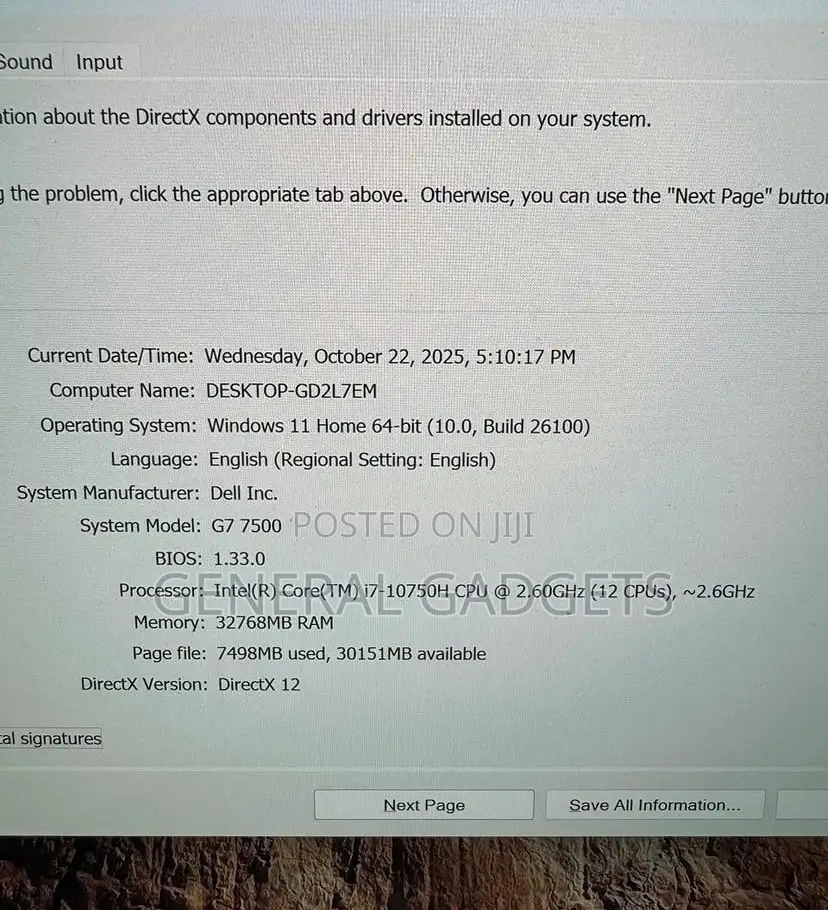Click the Memory label
The height and width of the screenshot is (910, 828).
tap(169, 622)
